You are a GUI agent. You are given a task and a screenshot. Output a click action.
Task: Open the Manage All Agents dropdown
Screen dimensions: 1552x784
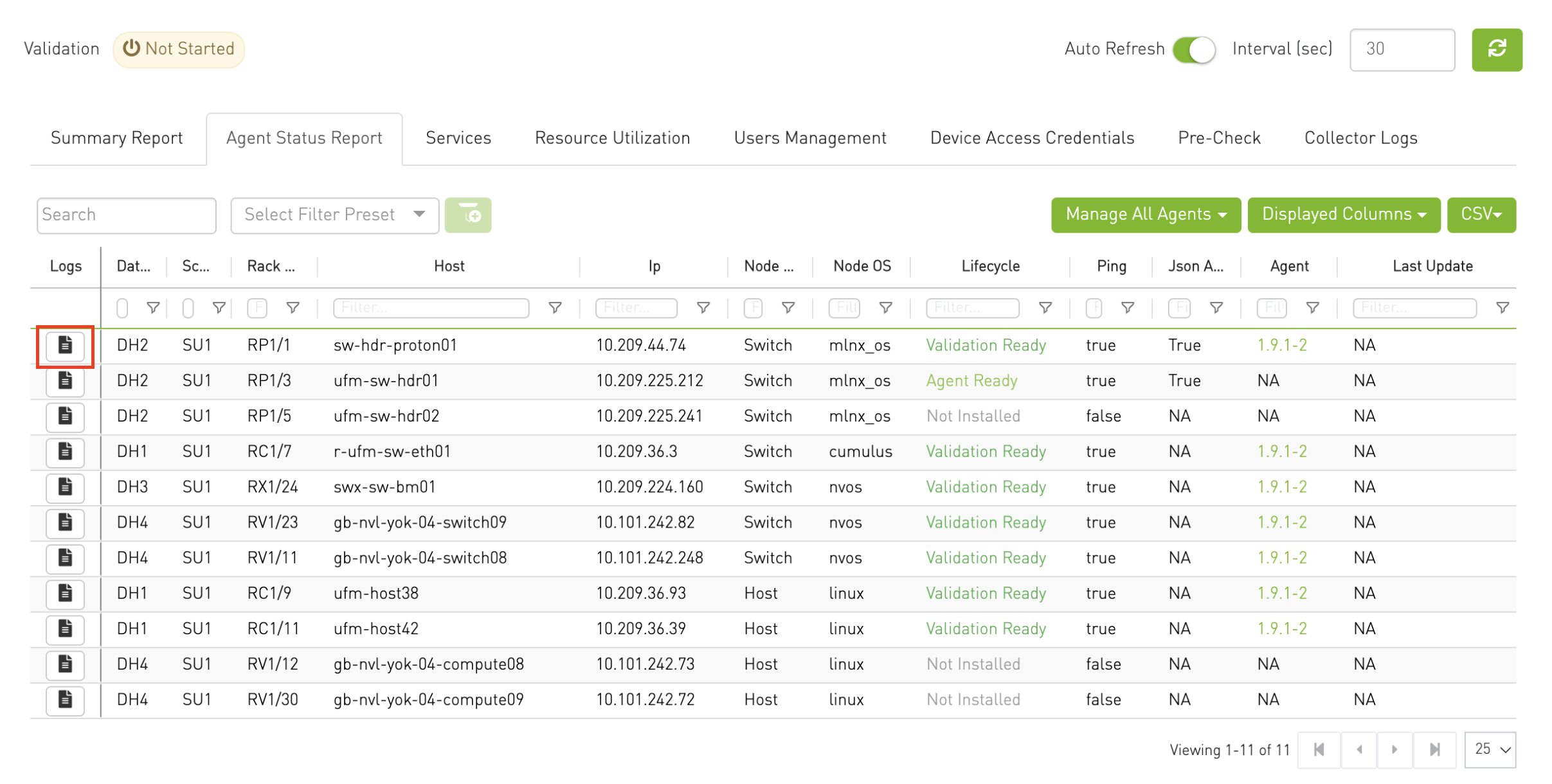[1146, 215]
